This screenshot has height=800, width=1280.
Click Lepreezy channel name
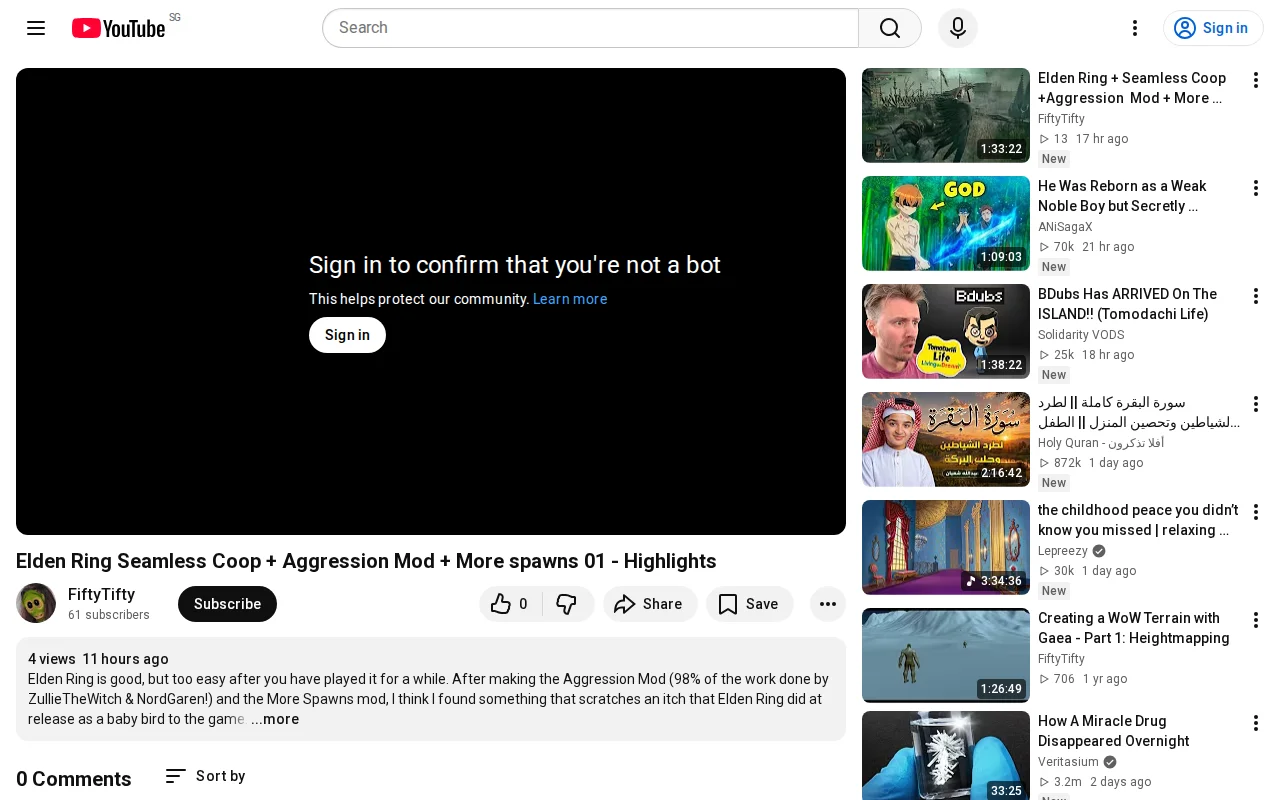tap(1063, 551)
